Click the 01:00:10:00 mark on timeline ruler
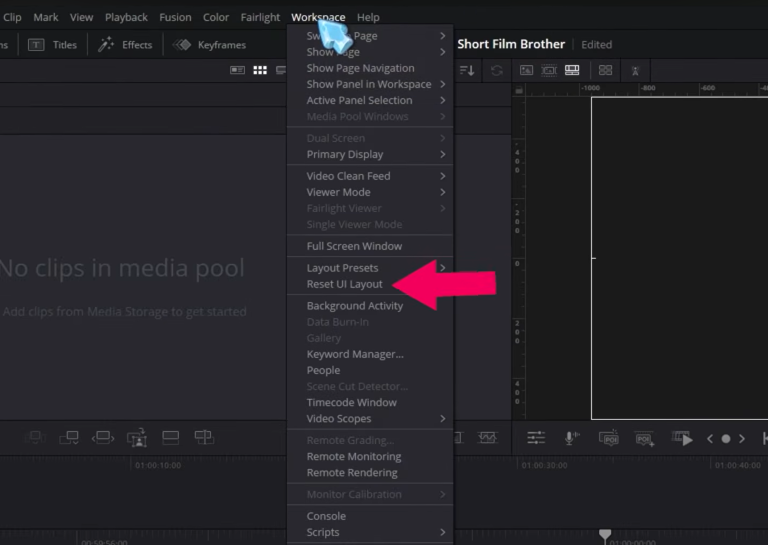 158,465
